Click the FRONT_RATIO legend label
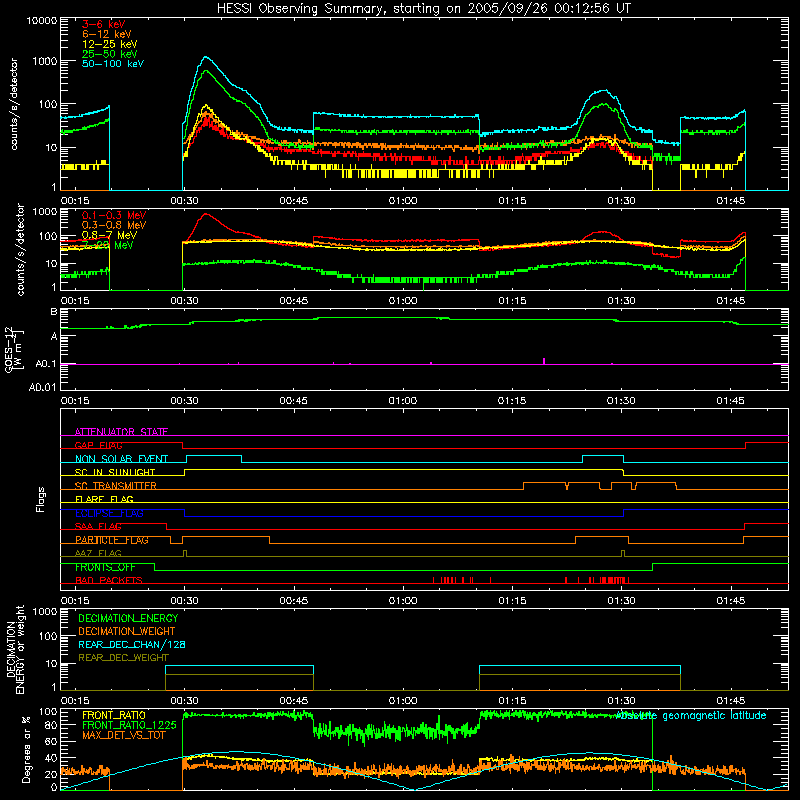Image resolution: width=800 pixels, height=800 pixels. pyautogui.click(x=114, y=715)
